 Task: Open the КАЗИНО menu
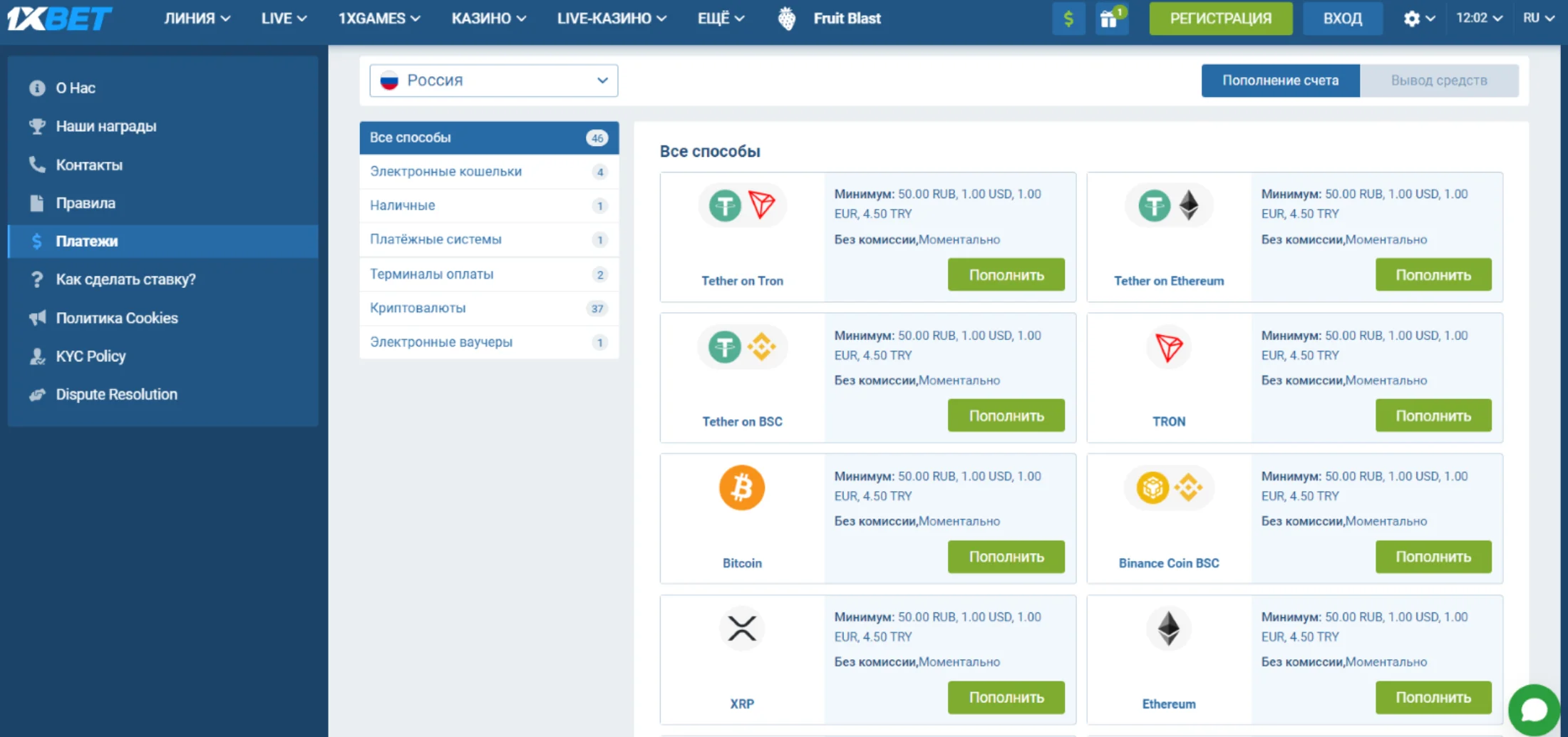pos(488,19)
